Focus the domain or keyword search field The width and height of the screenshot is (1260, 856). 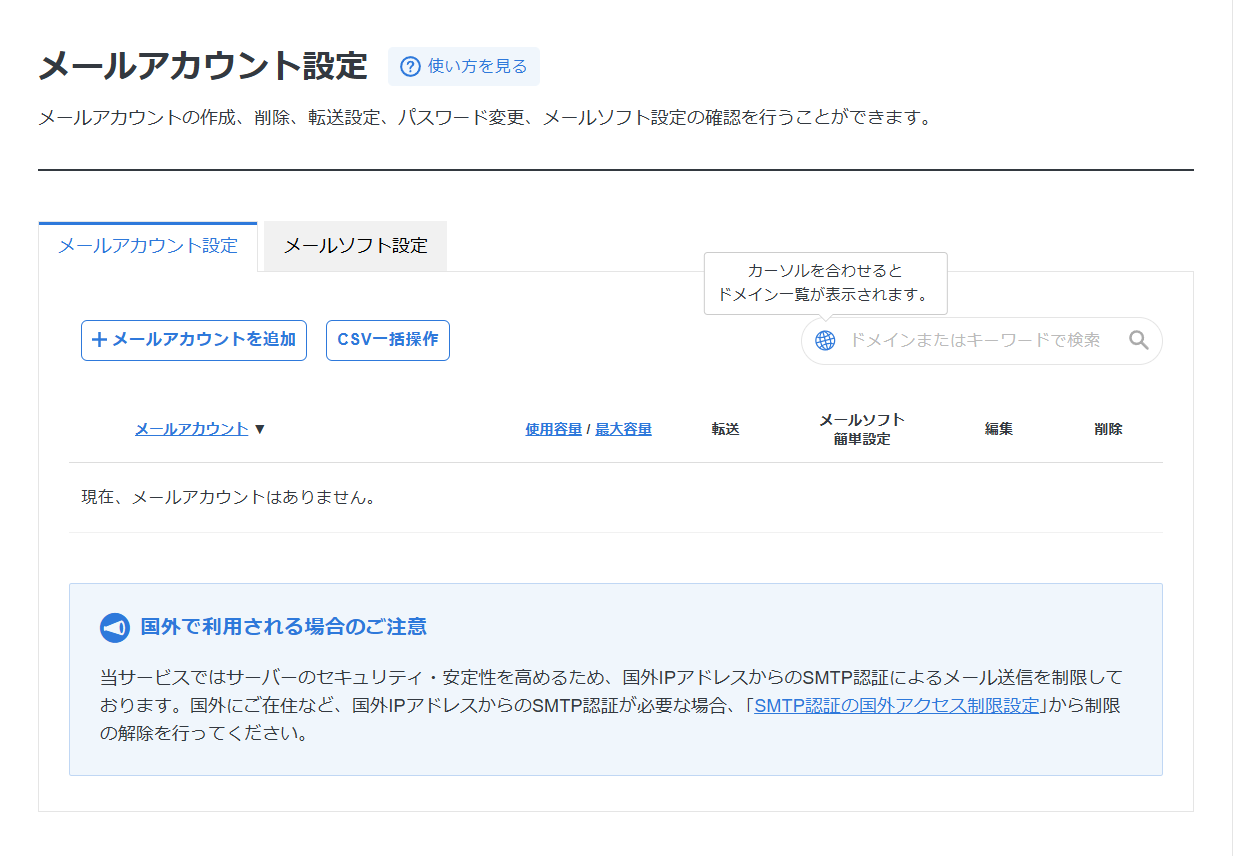coord(981,341)
